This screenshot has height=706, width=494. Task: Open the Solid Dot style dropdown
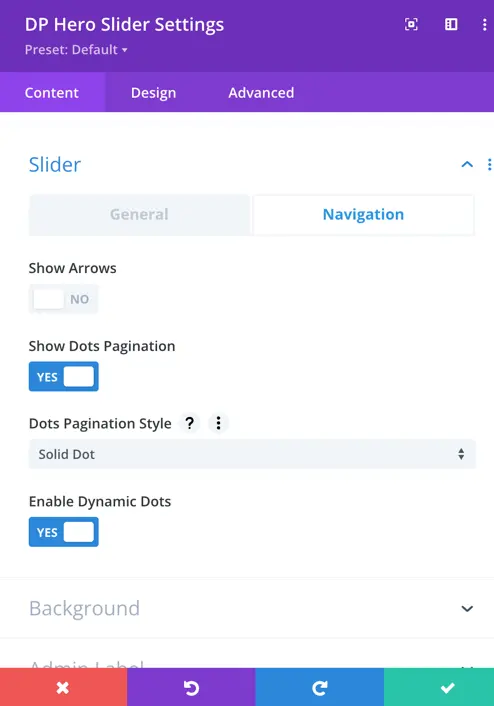252,454
